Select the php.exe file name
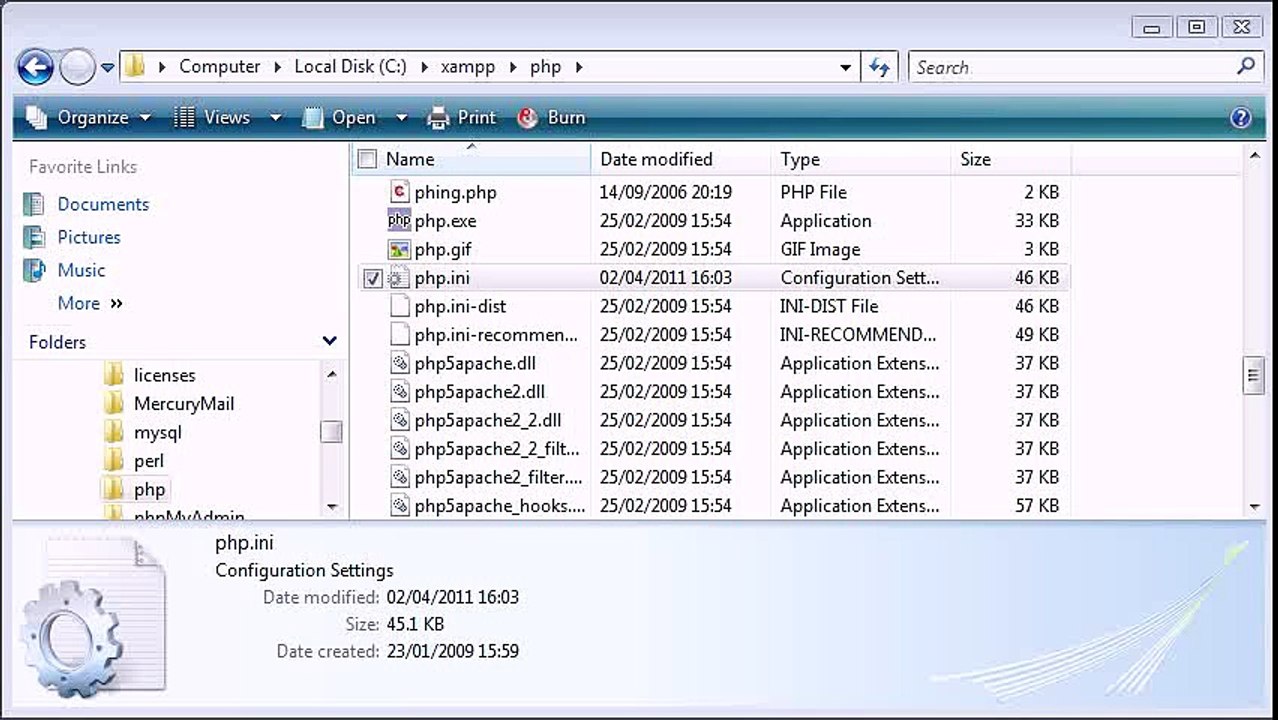This screenshot has width=1278, height=720. (445, 221)
